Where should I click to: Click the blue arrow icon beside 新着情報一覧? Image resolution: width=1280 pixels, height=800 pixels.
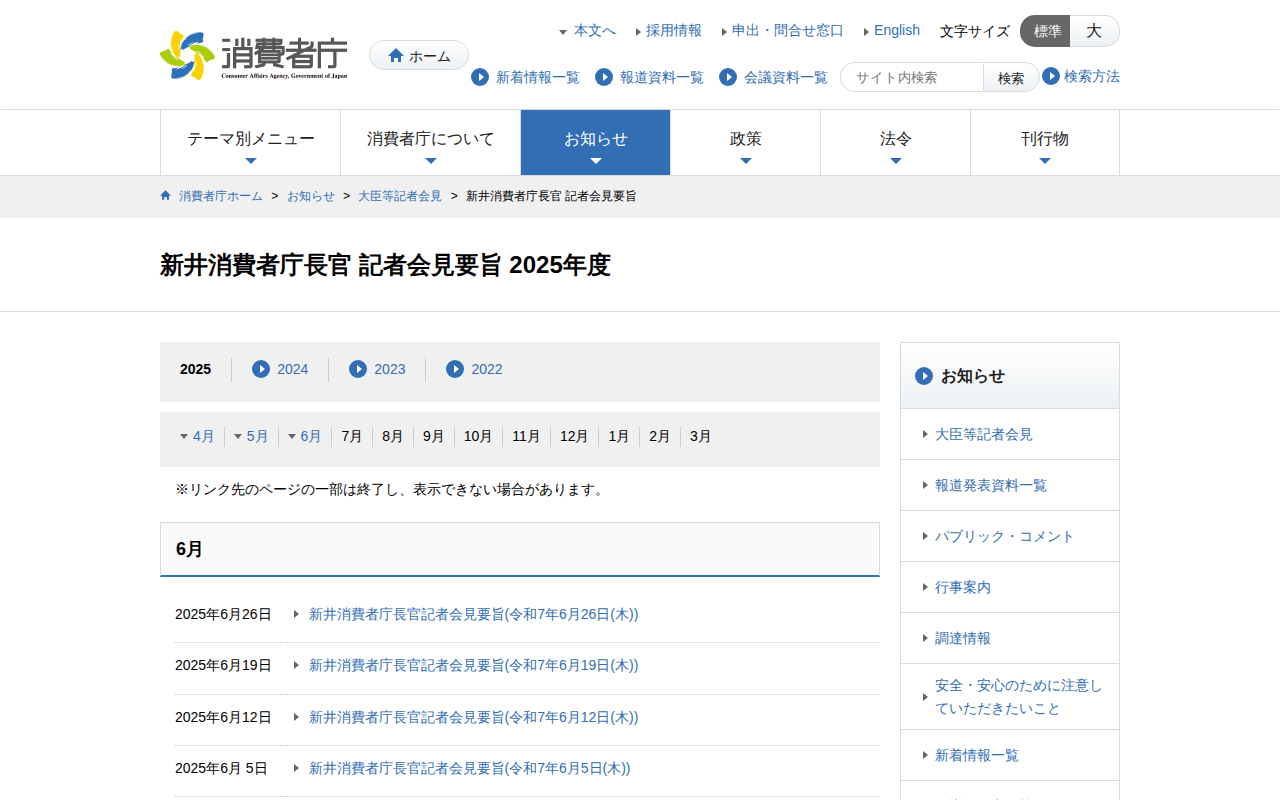point(480,77)
